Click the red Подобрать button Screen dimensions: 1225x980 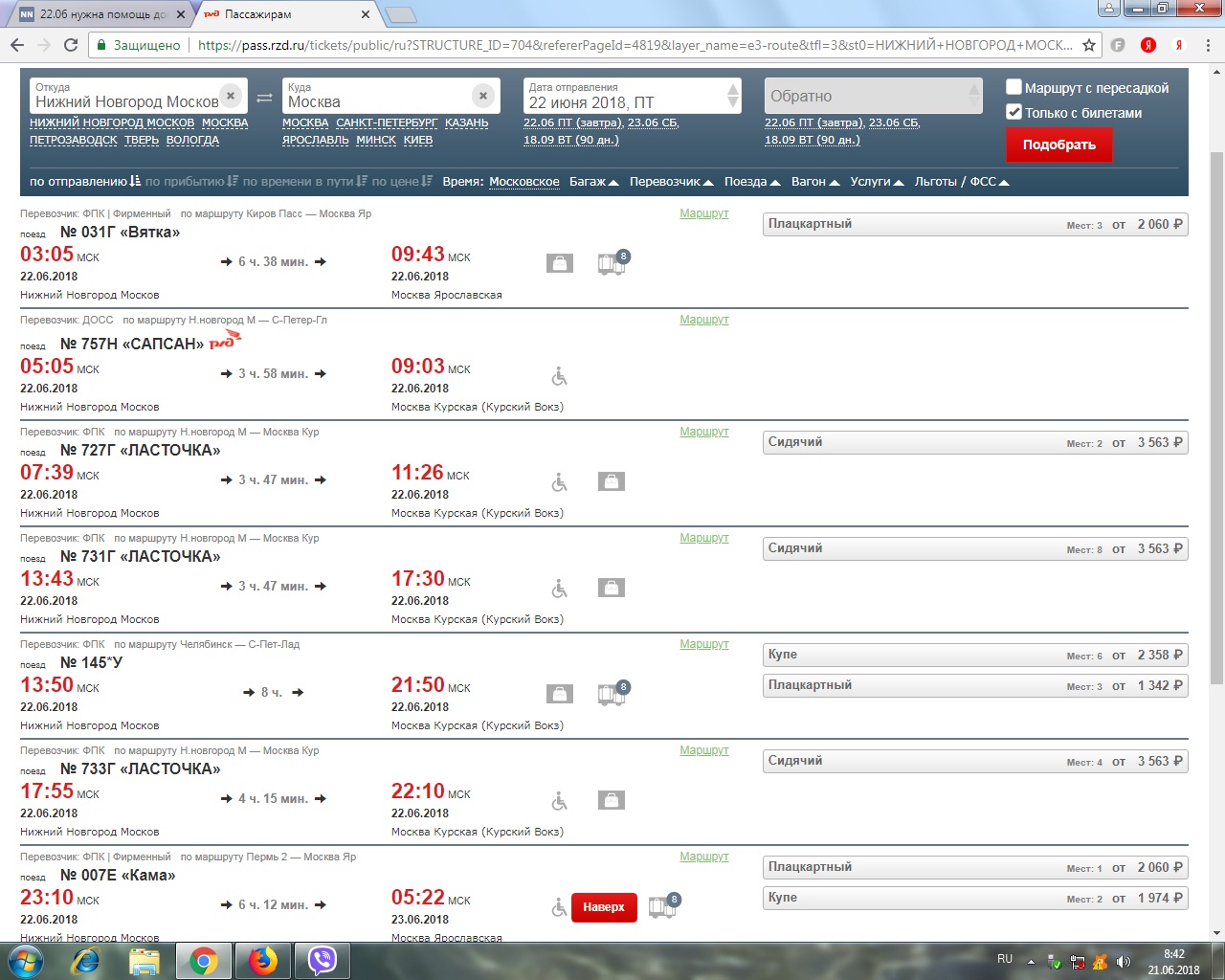(1058, 145)
